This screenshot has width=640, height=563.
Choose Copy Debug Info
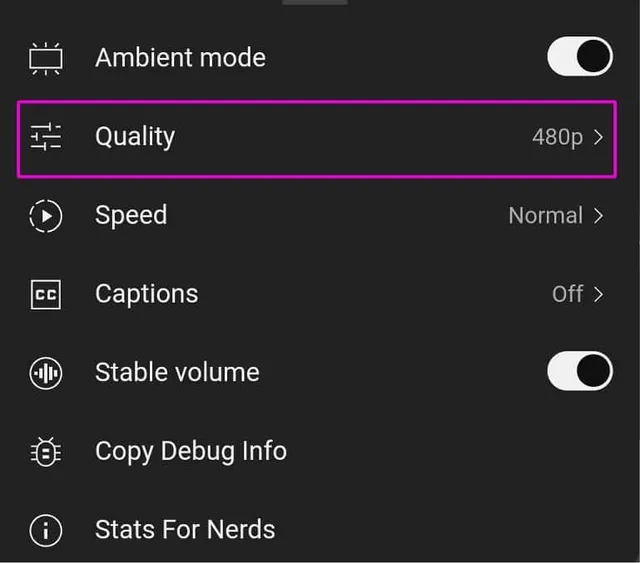pyautogui.click(x=191, y=452)
